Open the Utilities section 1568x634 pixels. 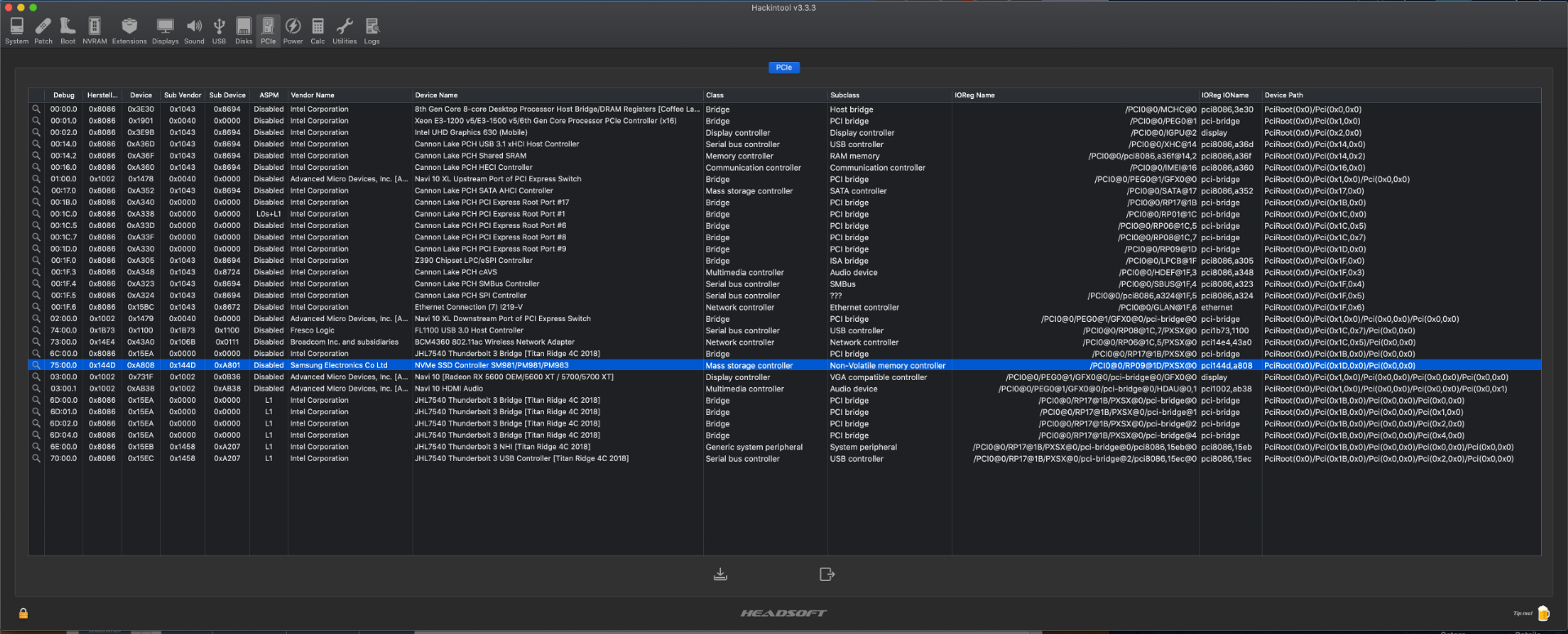click(x=345, y=30)
